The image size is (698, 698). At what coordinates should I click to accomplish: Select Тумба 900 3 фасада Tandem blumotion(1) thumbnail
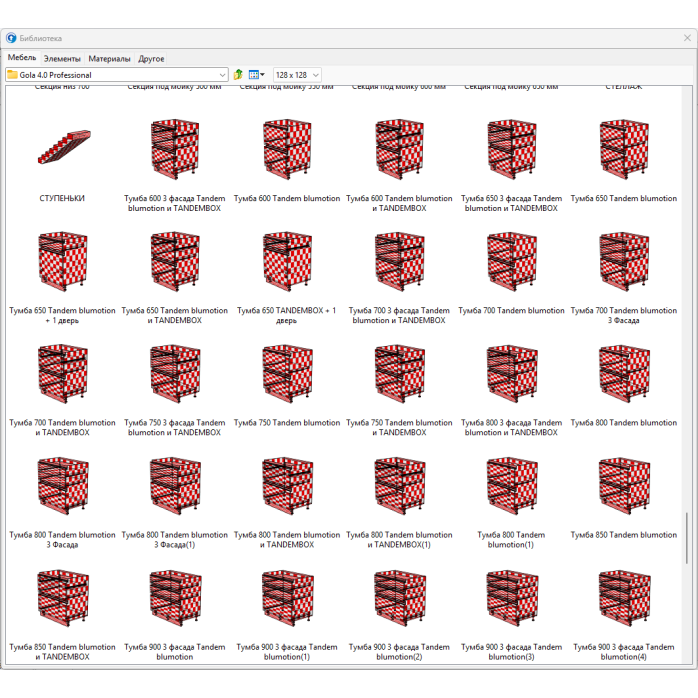click(x=287, y=598)
